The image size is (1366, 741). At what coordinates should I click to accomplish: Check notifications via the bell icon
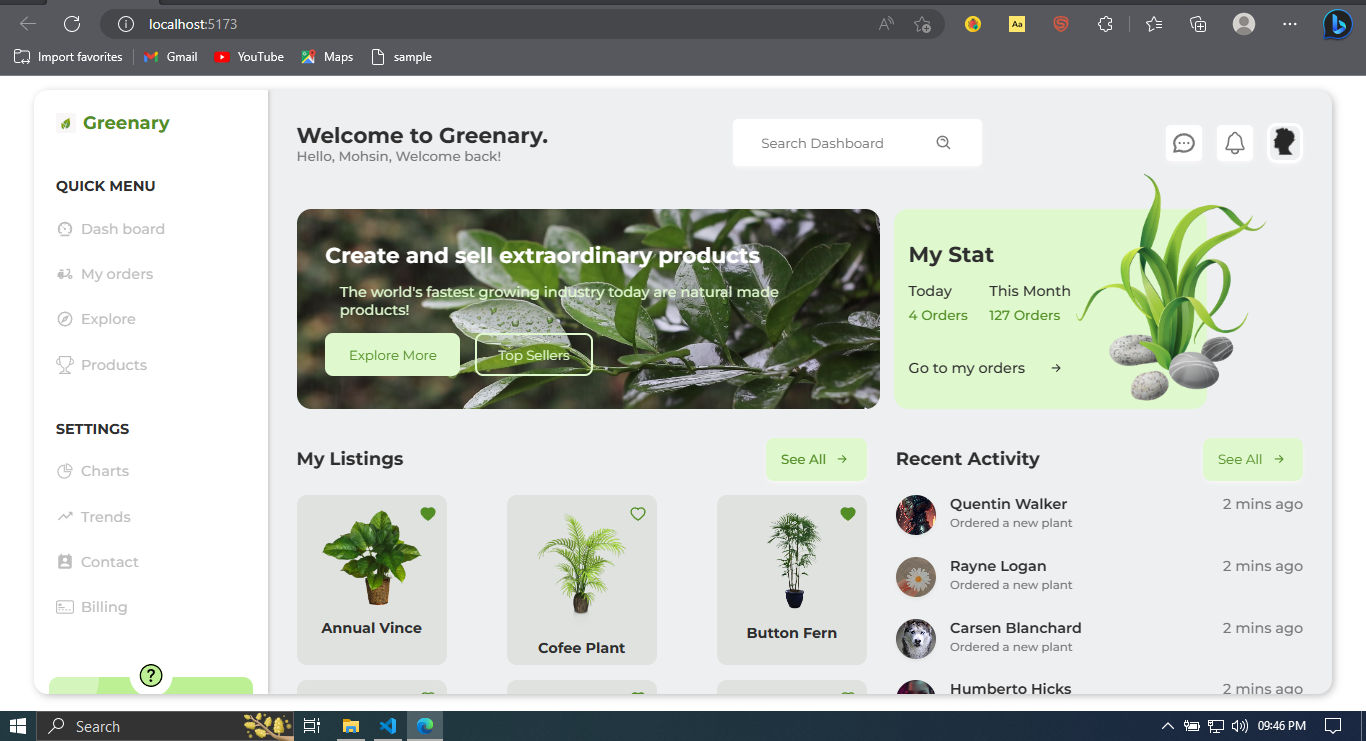coord(1234,142)
